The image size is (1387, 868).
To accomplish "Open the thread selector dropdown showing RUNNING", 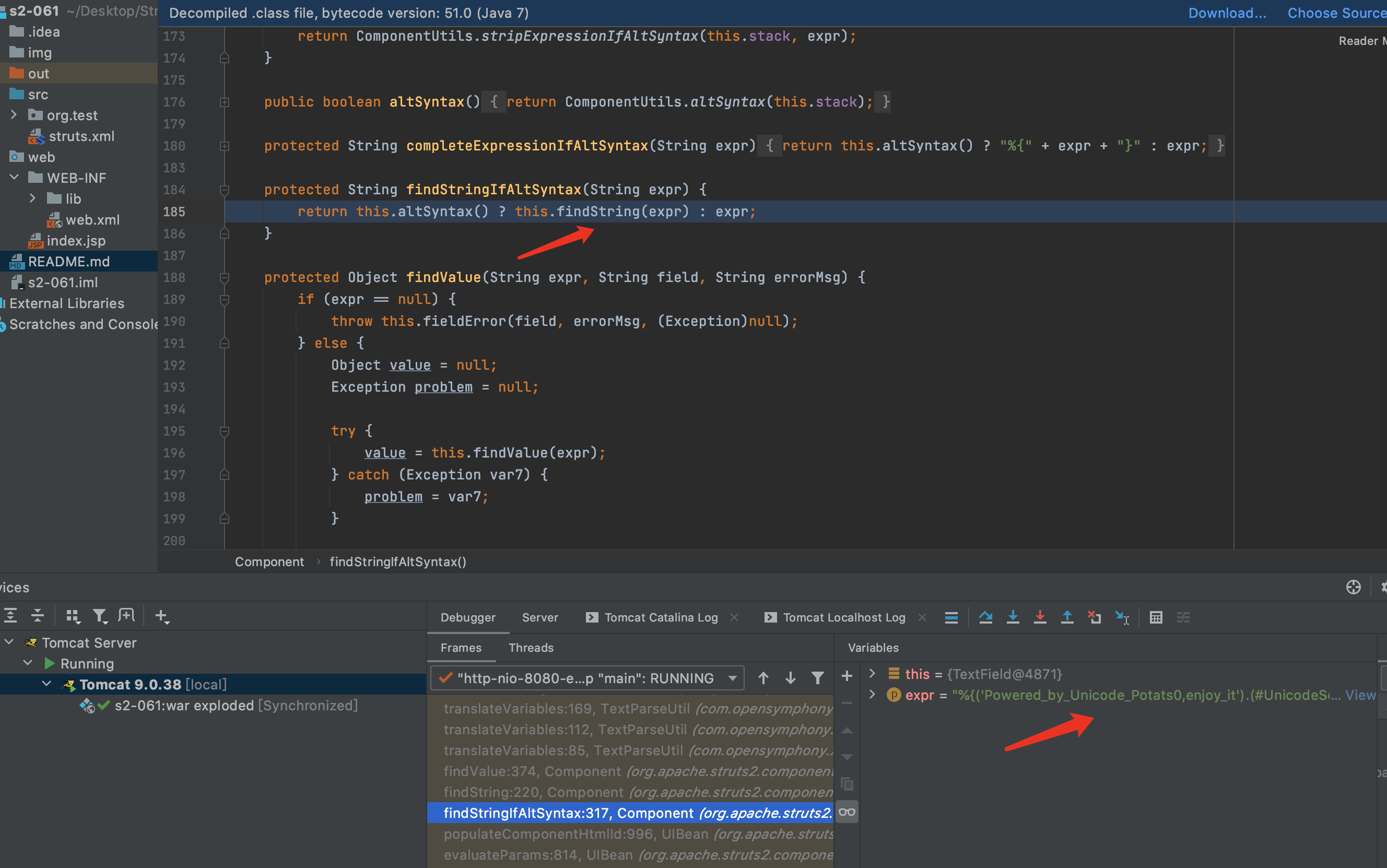I will 587,678.
